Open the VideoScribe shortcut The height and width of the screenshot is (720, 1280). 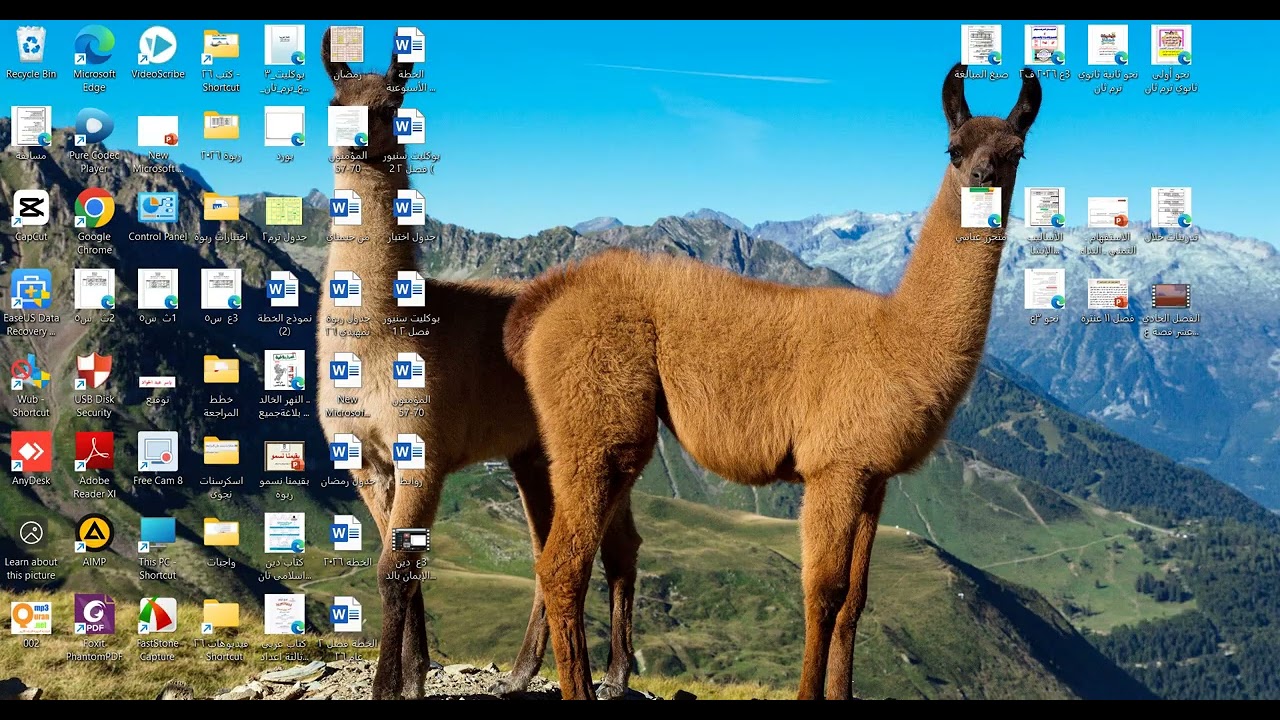(x=157, y=46)
